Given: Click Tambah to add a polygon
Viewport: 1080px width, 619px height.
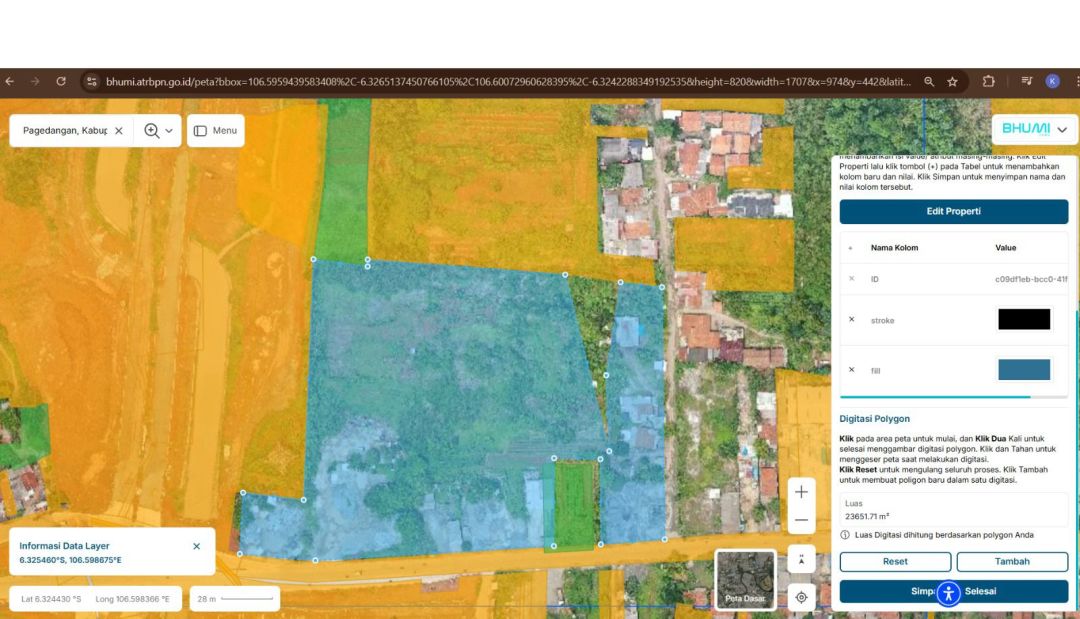Looking at the screenshot, I should point(1012,562).
